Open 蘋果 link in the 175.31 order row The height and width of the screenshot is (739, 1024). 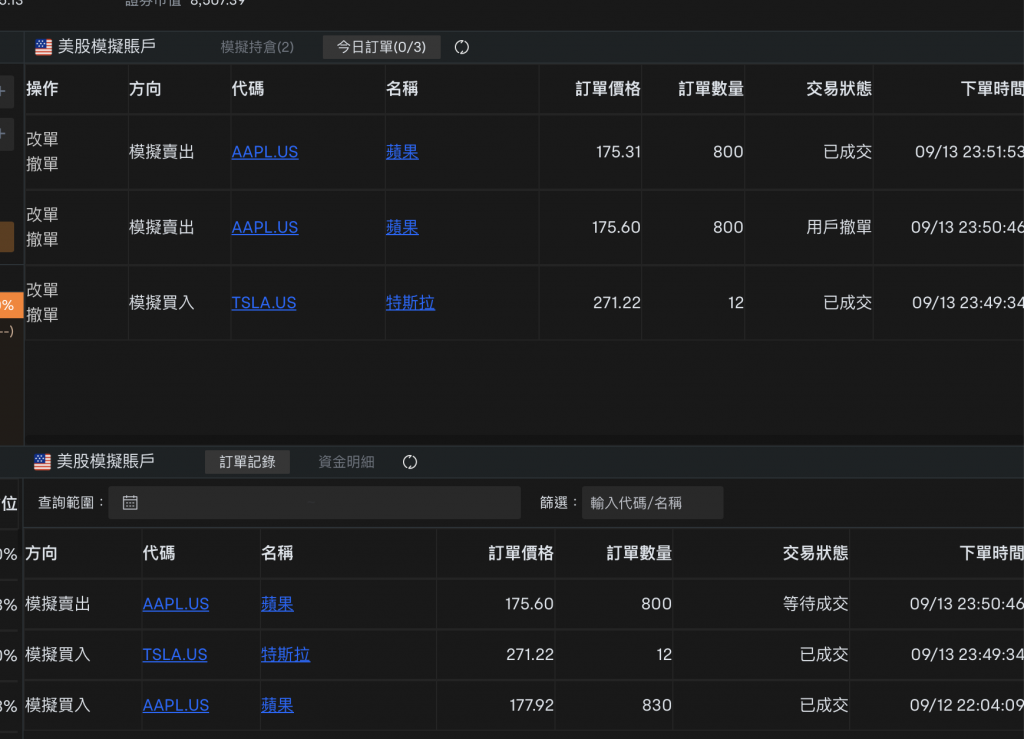(402, 152)
